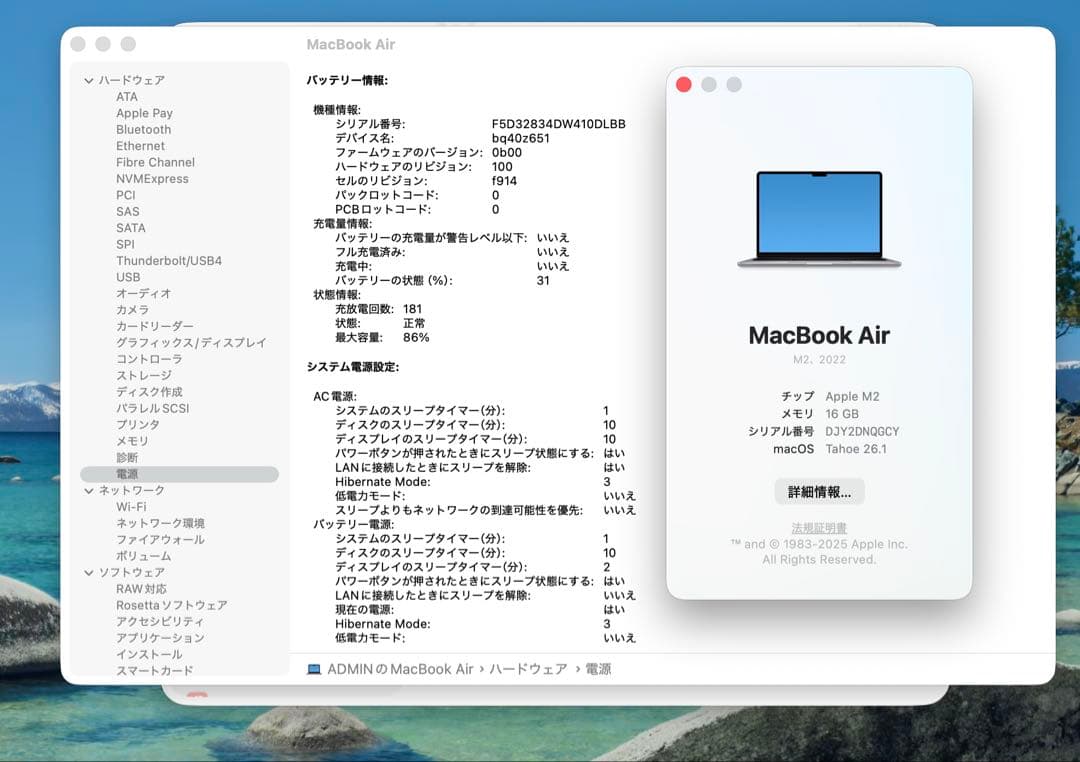Screen dimensions: 1080x762
Task: Select USB in the sidebar
Action: pyautogui.click(x=128, y=277)
